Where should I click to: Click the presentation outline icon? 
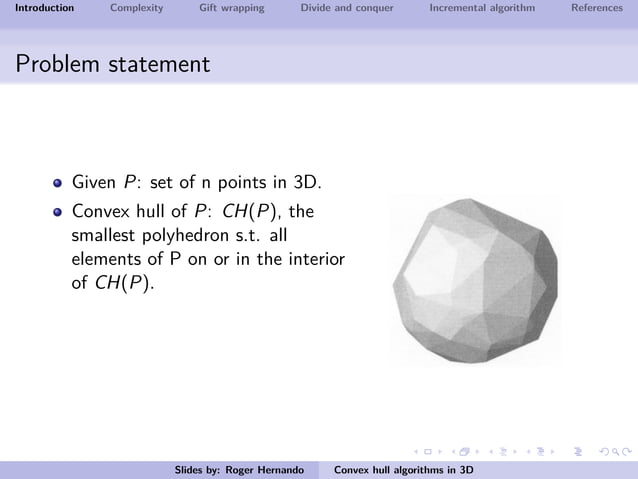(578, 452)
